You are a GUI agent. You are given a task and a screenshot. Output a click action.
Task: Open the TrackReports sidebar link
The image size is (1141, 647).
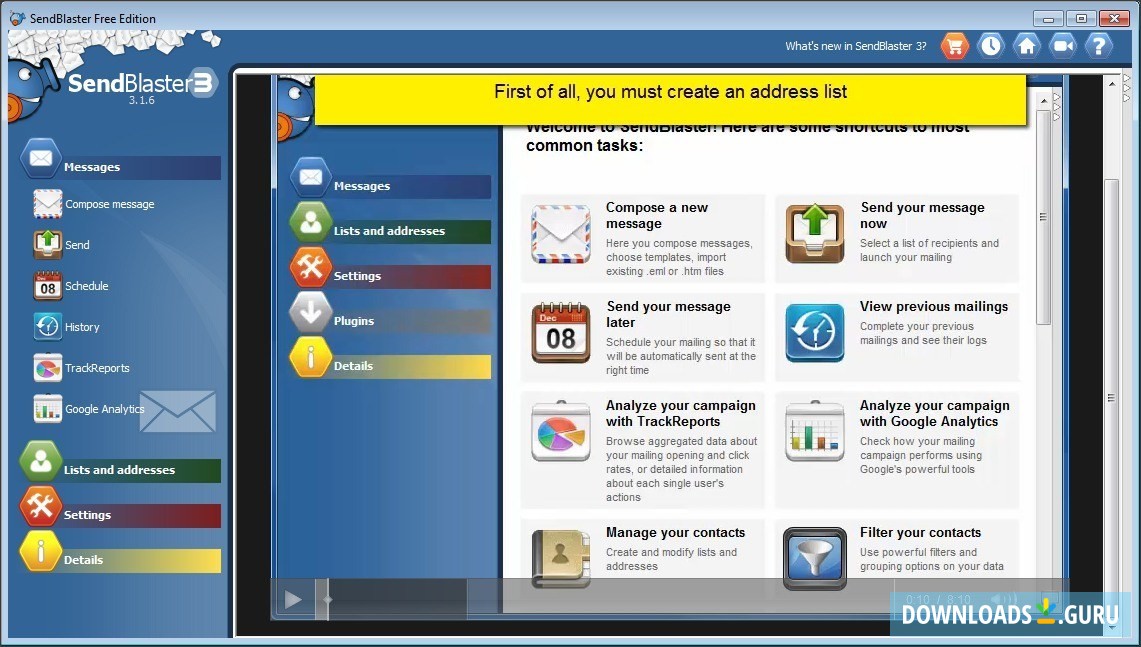click(98, 368)
